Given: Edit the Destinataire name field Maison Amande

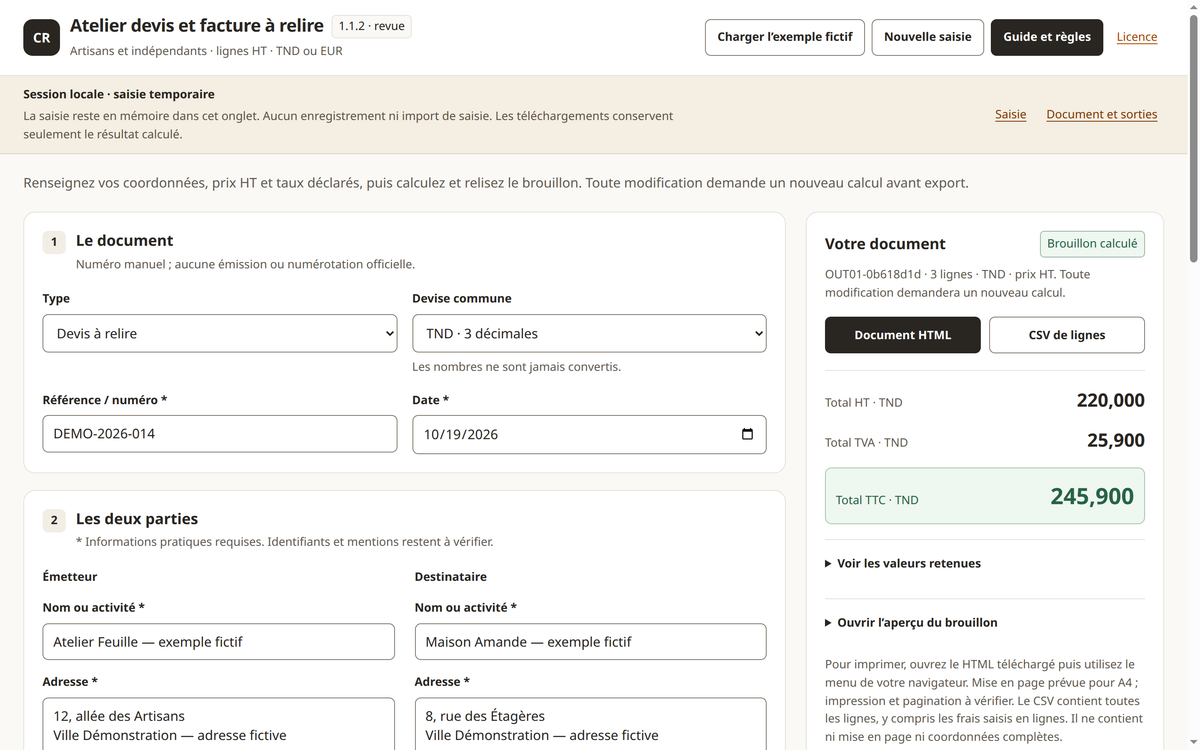Looking at the screenshot, I should click(x=591, y=642).
